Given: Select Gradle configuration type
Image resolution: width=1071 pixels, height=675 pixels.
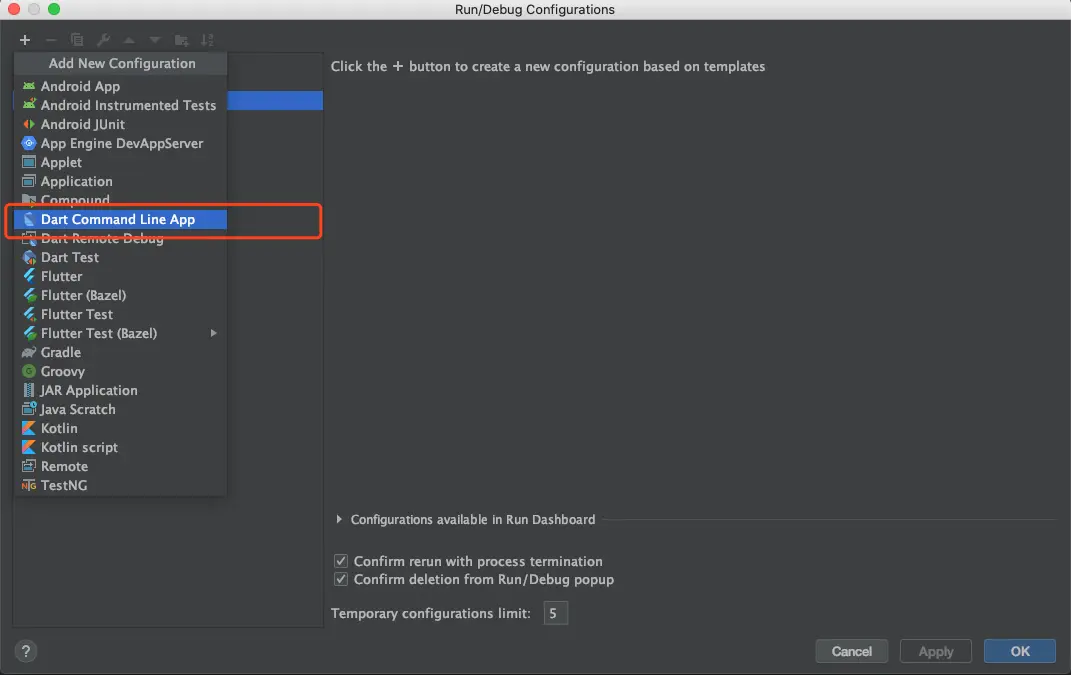Looking at the screenshot, I should pos(120,353).
